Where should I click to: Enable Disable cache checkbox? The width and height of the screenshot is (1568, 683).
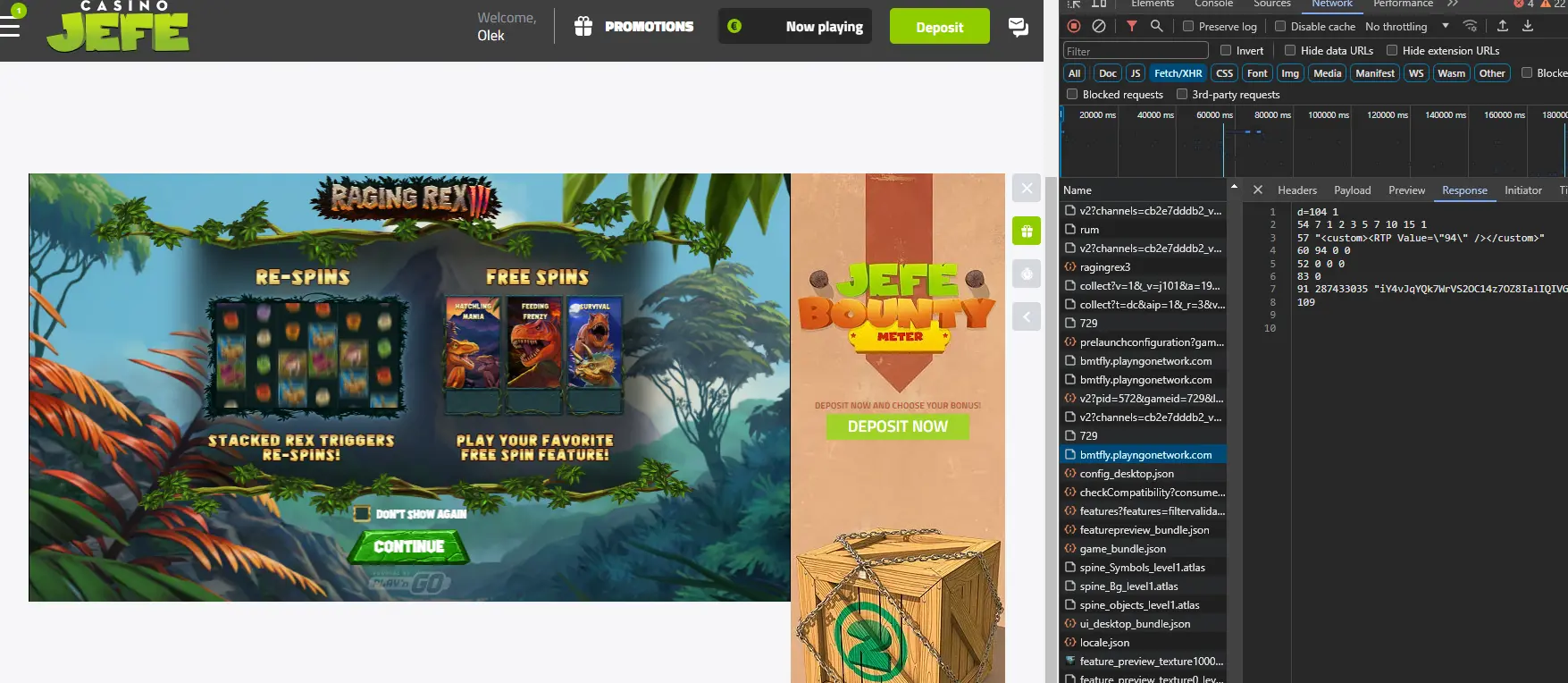tap(1280, 26)
